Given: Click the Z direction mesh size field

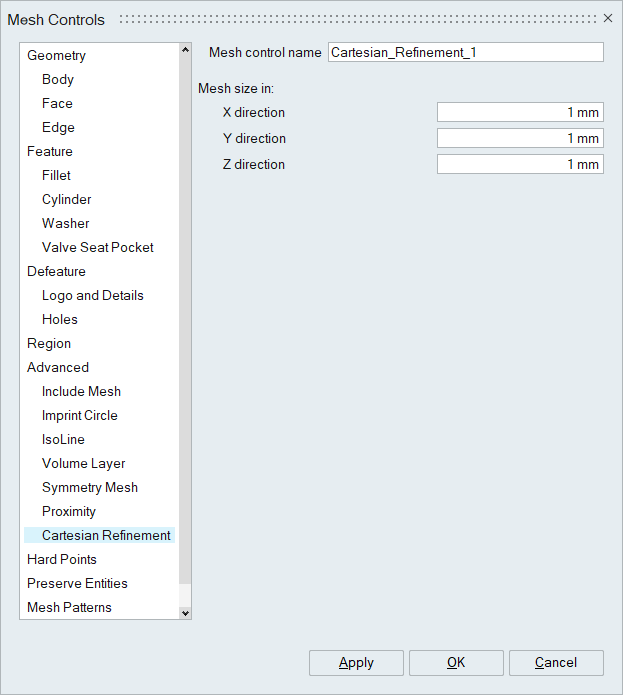Looking at the screenshot, I should [519, 164].
